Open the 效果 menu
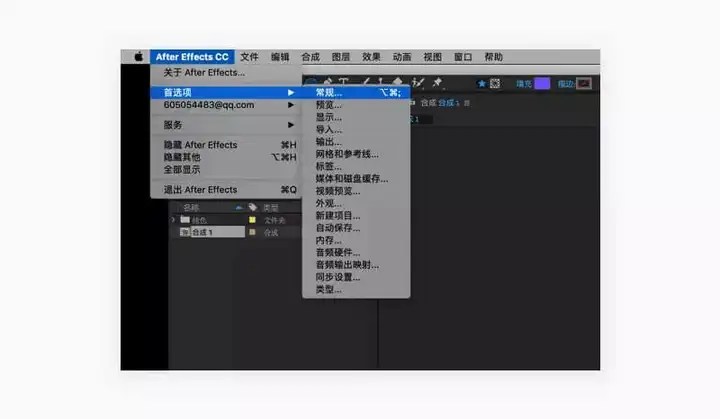720x419 pixels. click(371, 57)
